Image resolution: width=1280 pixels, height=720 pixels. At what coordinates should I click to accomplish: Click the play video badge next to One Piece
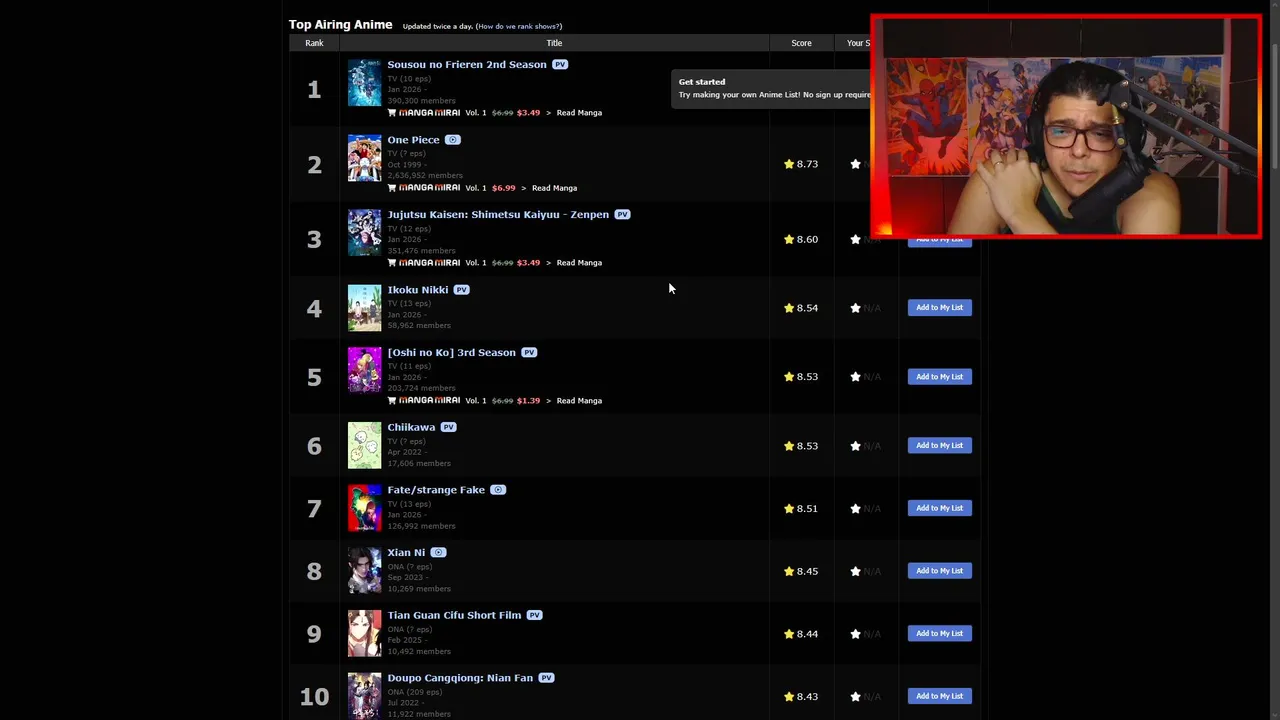tap(453, 140)
